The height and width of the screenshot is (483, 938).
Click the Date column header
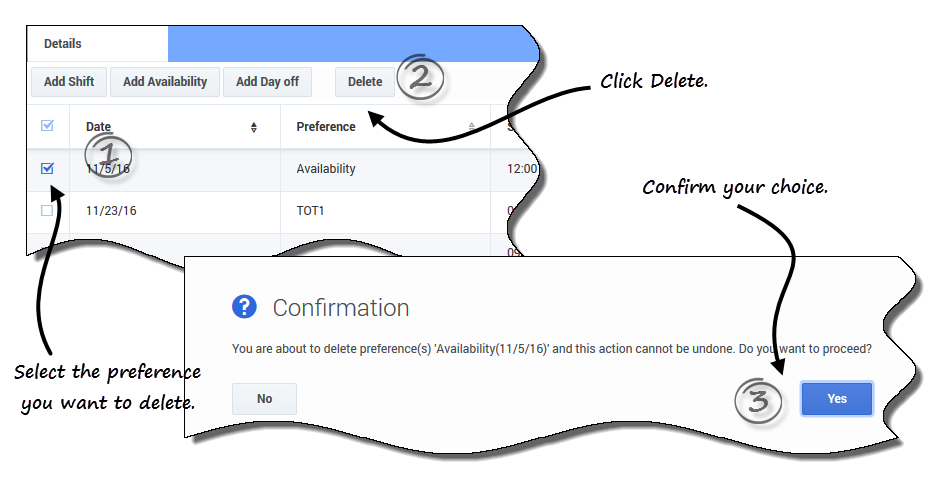pyautogui.click(x=99, y=127)
